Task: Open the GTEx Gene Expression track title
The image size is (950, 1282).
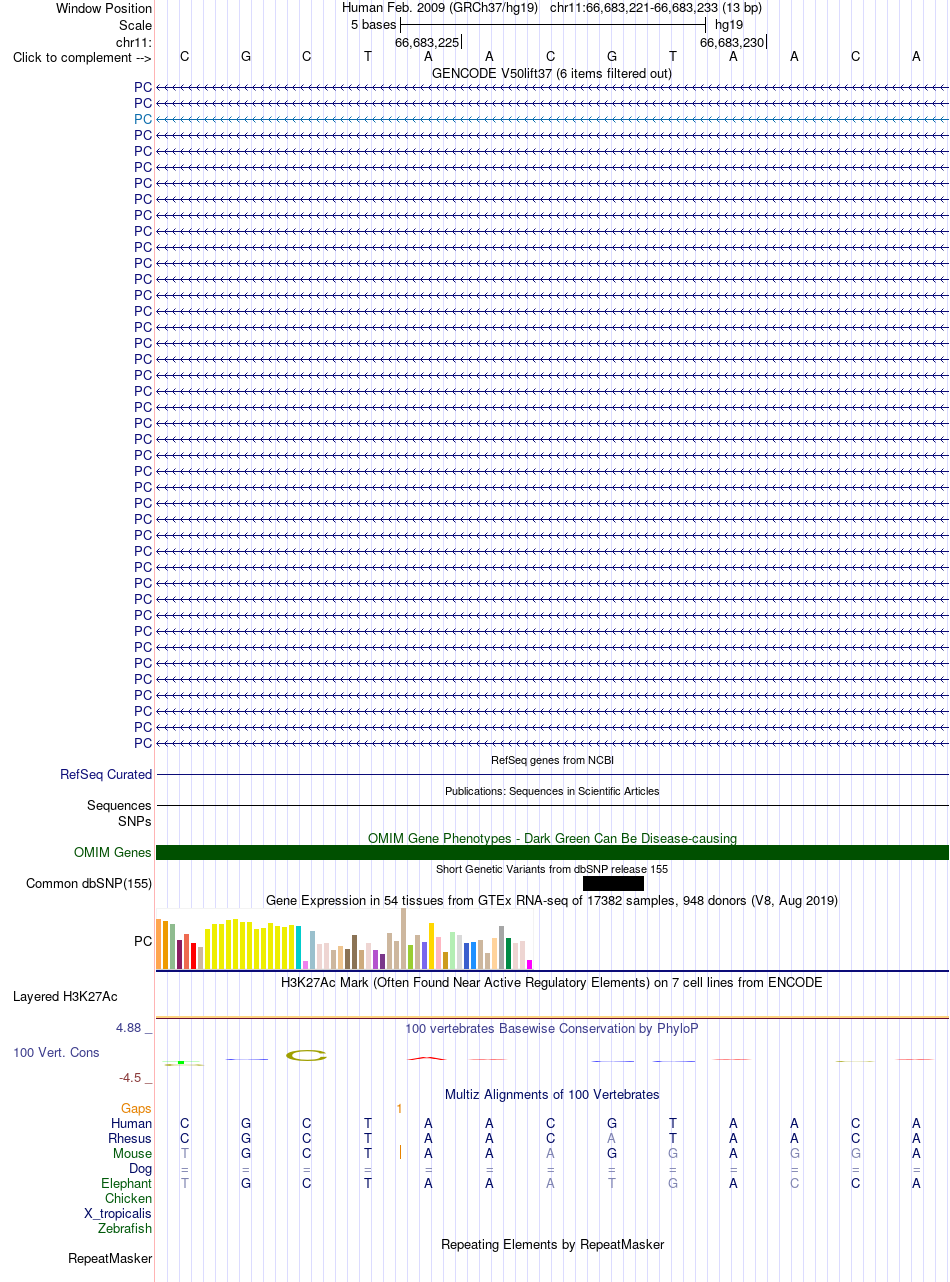Action: 552,900
